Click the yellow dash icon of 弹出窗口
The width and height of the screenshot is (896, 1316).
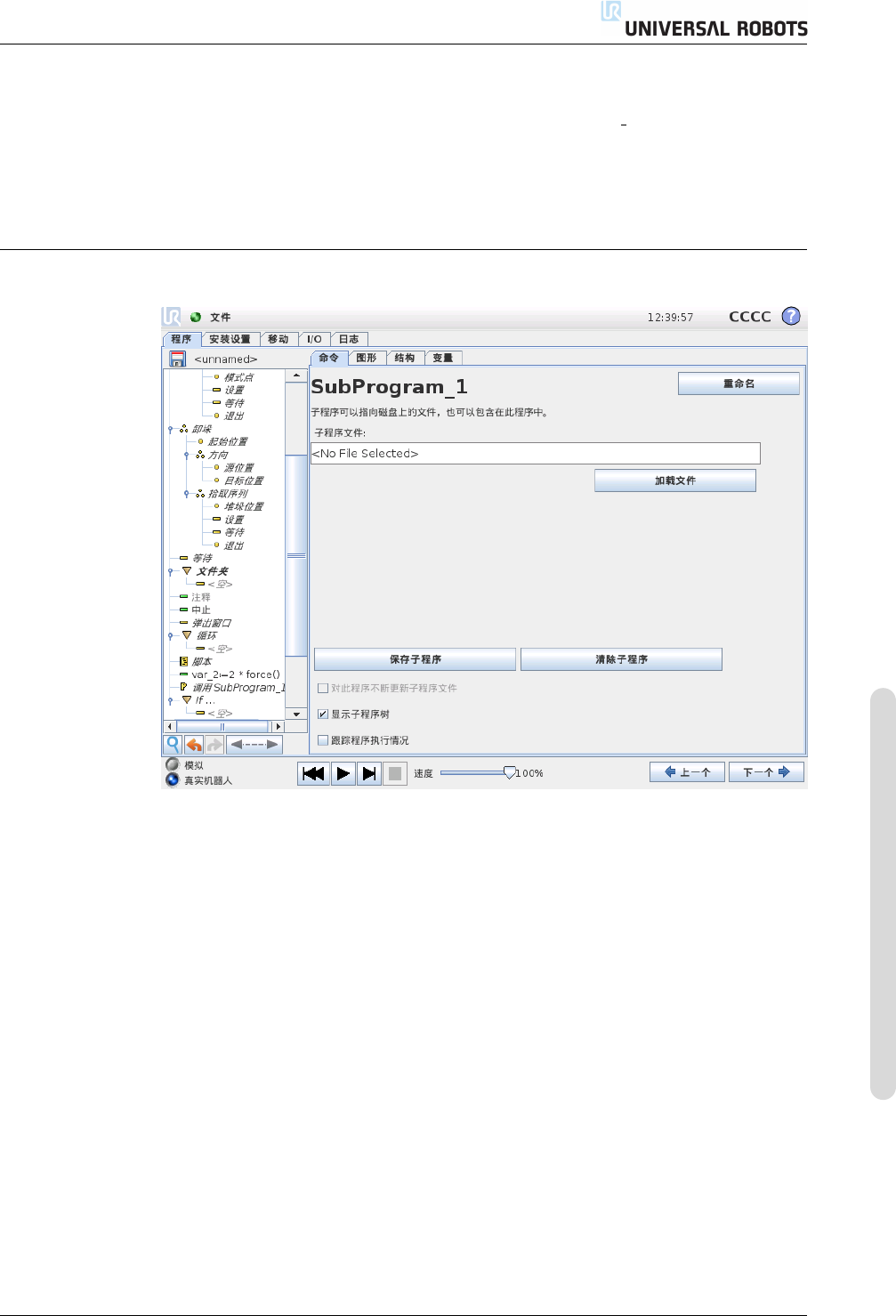click(x=184, y=623)
